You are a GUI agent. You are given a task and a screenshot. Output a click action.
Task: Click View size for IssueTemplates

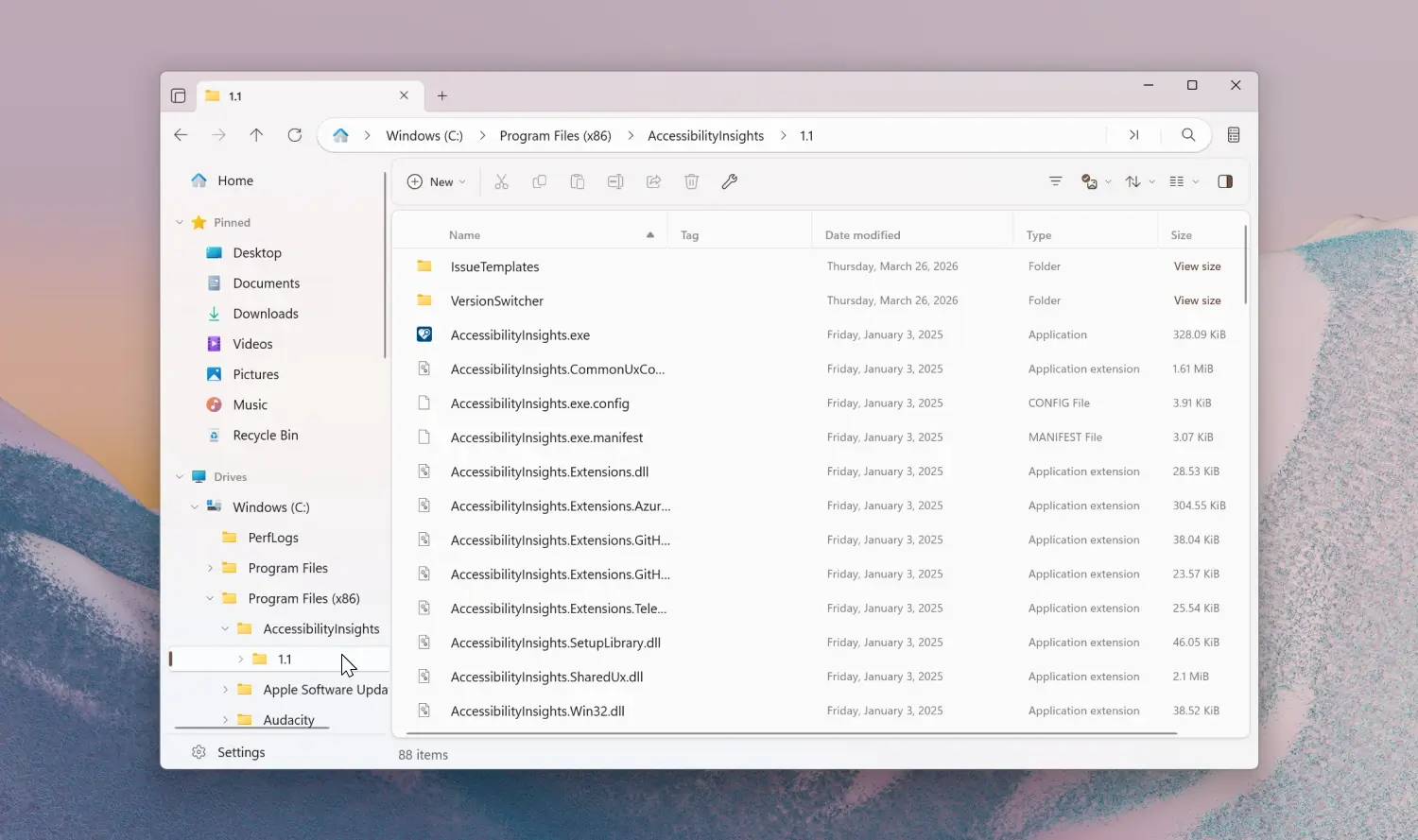(x=1197, y=266)
